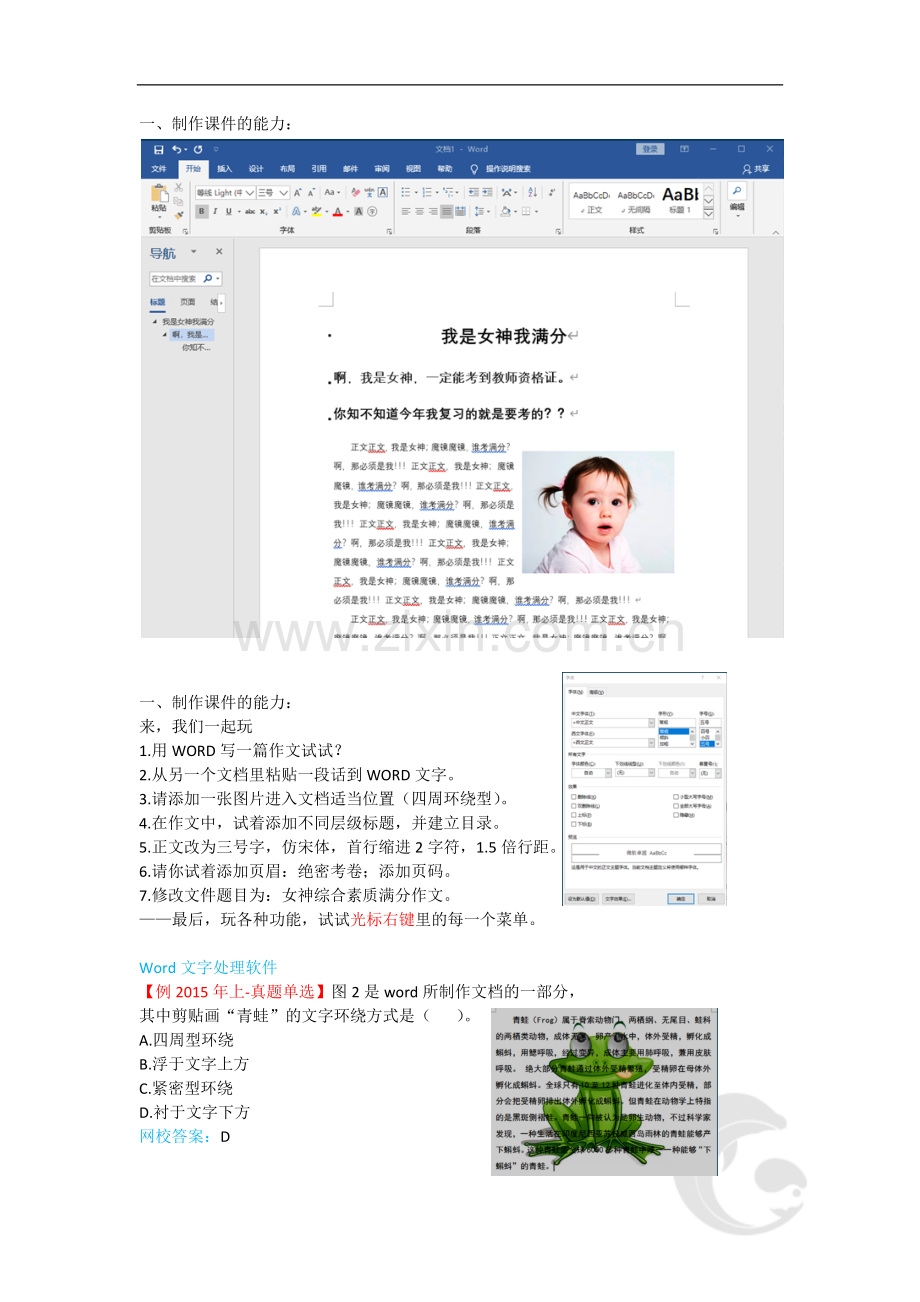The width and height of the screenshot is (920, 1302).
Task: Toggle bold formatting in the Font group
Action: [200, 211]
